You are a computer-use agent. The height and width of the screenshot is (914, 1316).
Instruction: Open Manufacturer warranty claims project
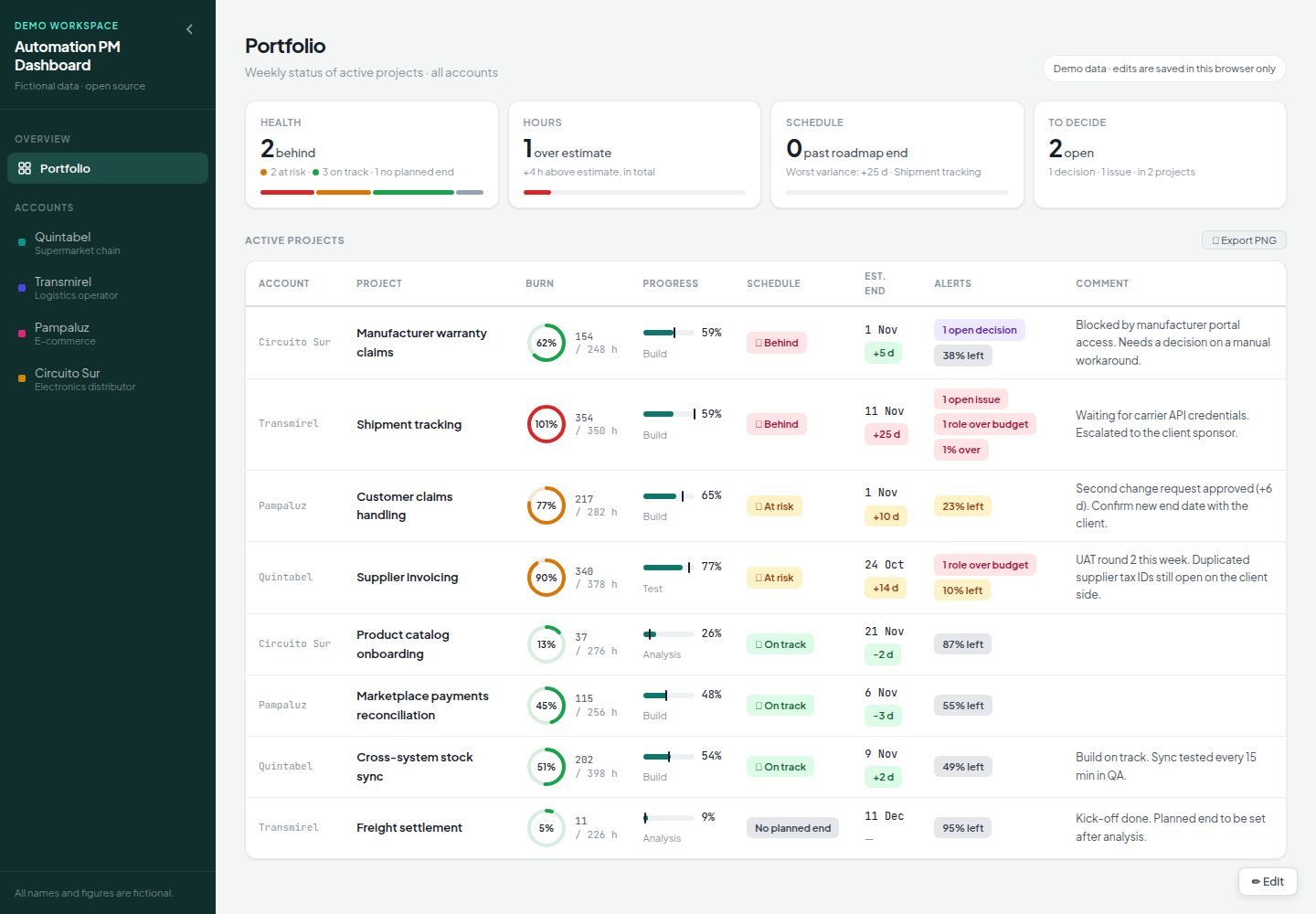tap(421, 343)
